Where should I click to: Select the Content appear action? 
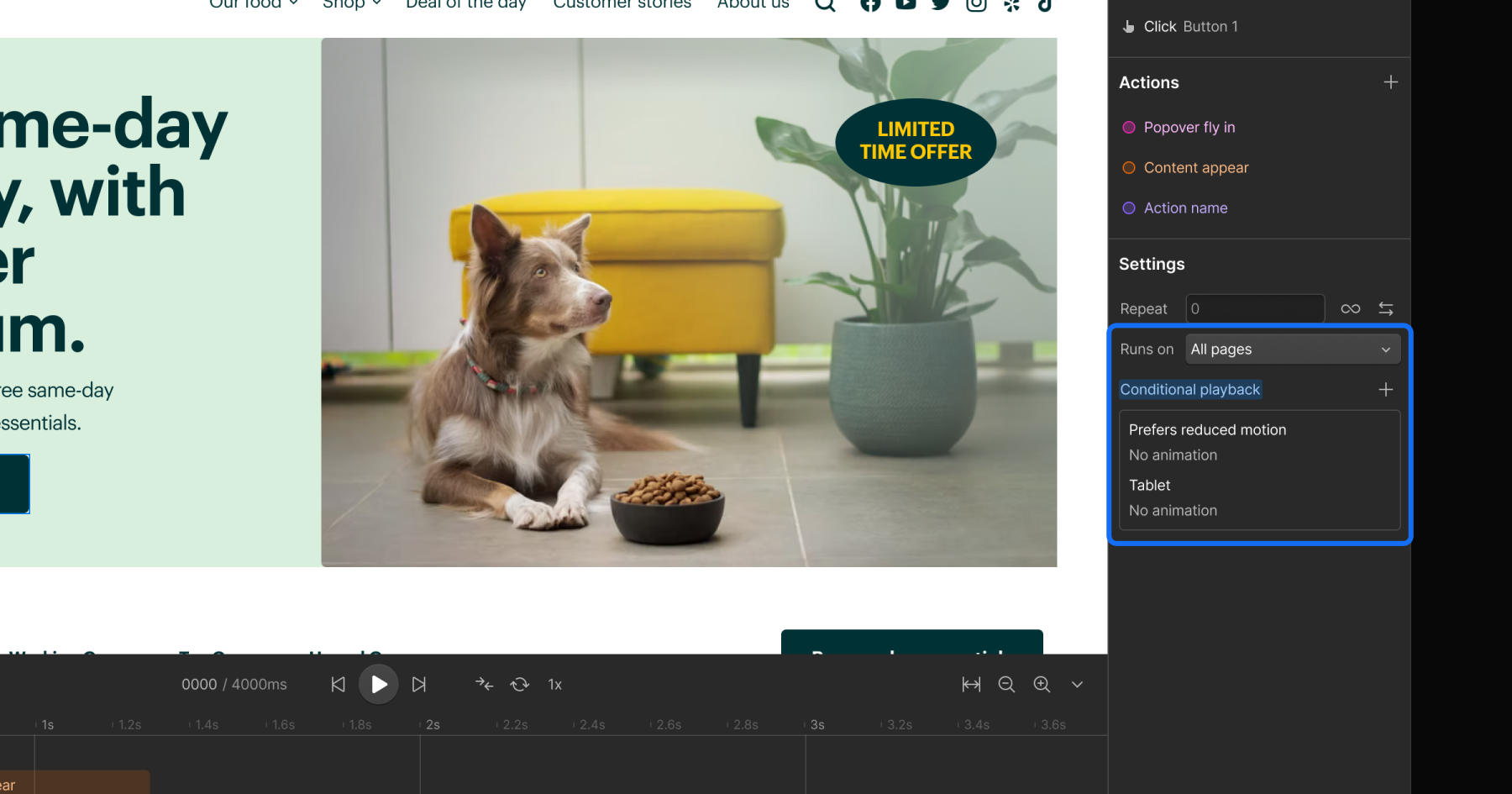tap(1196, 168)
